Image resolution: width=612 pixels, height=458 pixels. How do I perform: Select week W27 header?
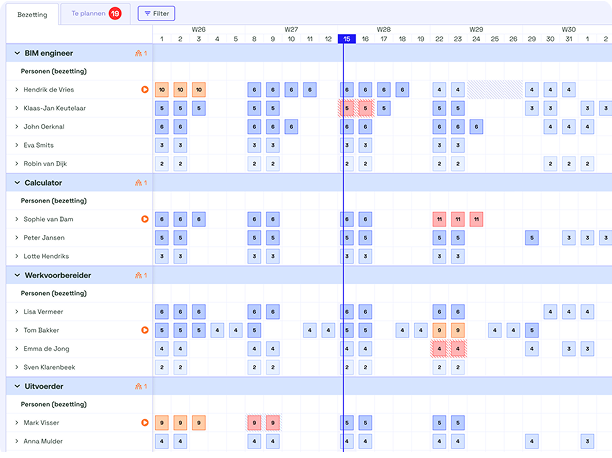coord(291,29)
